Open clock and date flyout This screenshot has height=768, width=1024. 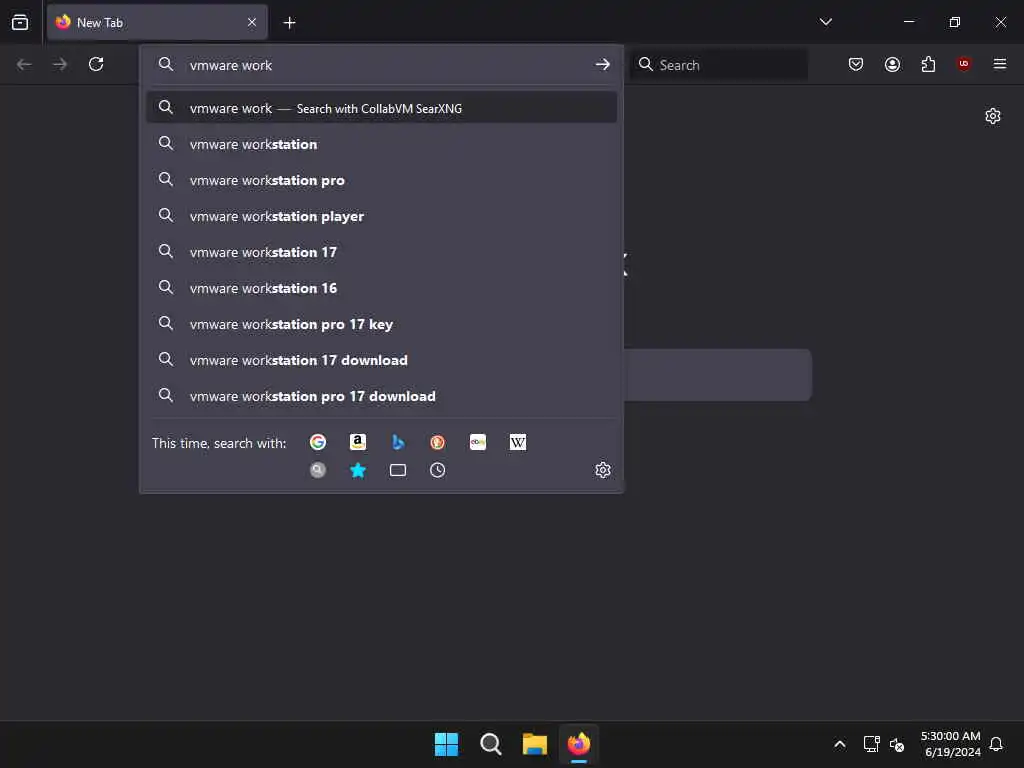tap(950, 744)
